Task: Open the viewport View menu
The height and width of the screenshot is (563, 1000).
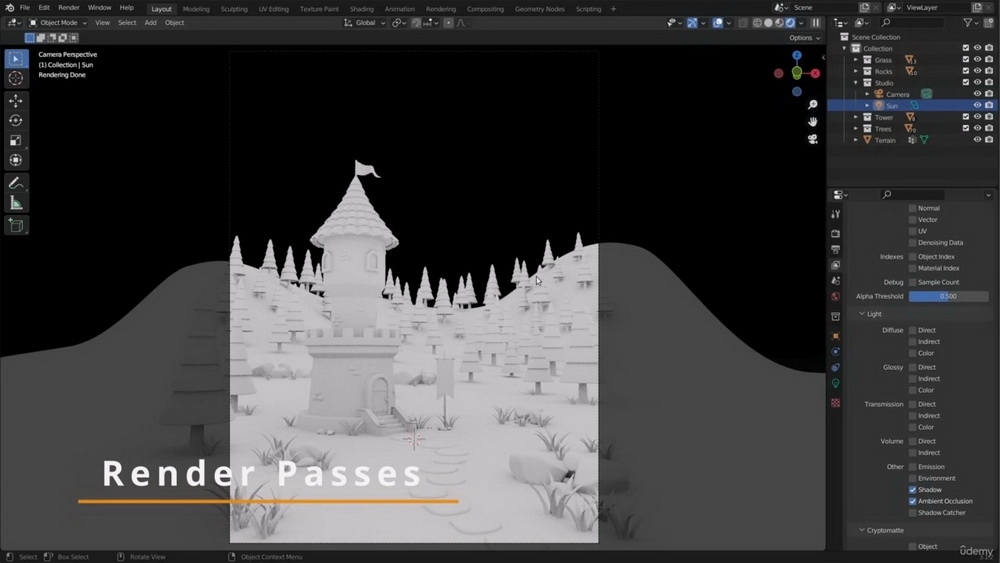Action: [102, 22]
